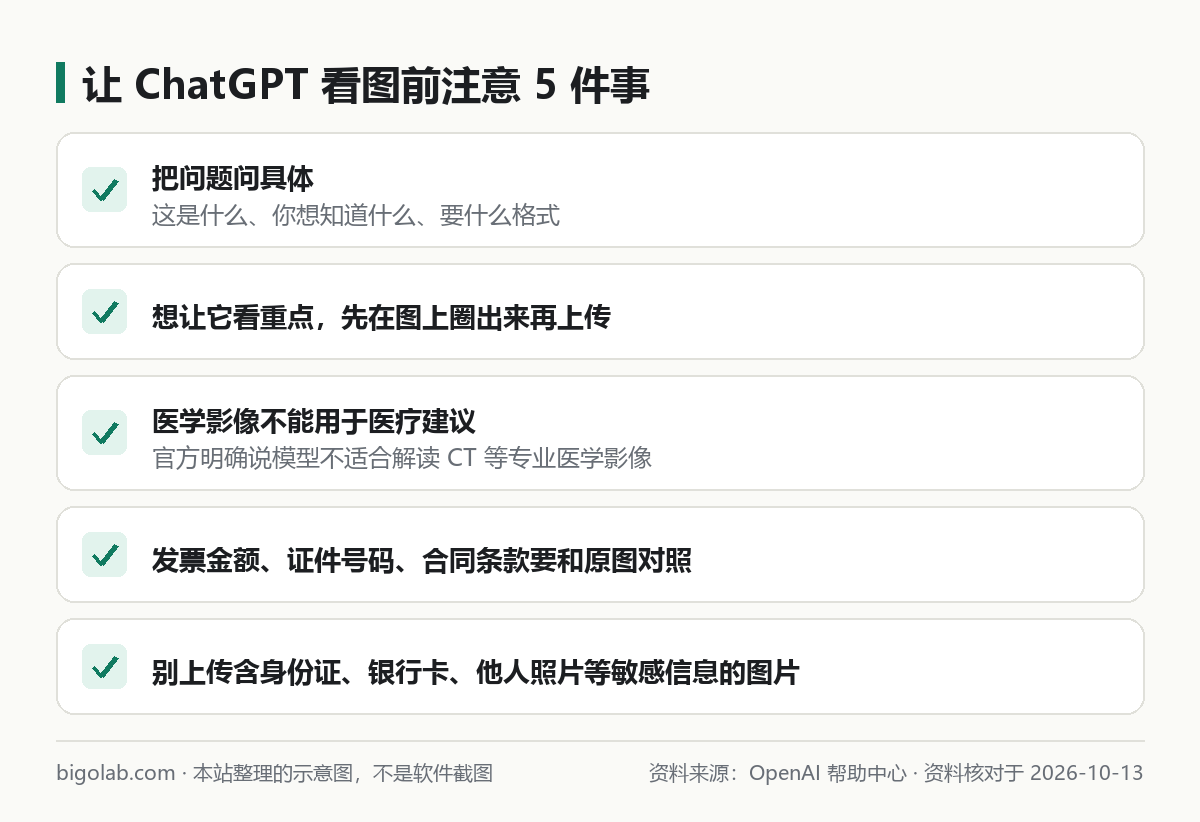Toggle the checkmark beside 想让它看重点
The width and height of the screenshot is (1200, 822).
[x=104, y=312]
